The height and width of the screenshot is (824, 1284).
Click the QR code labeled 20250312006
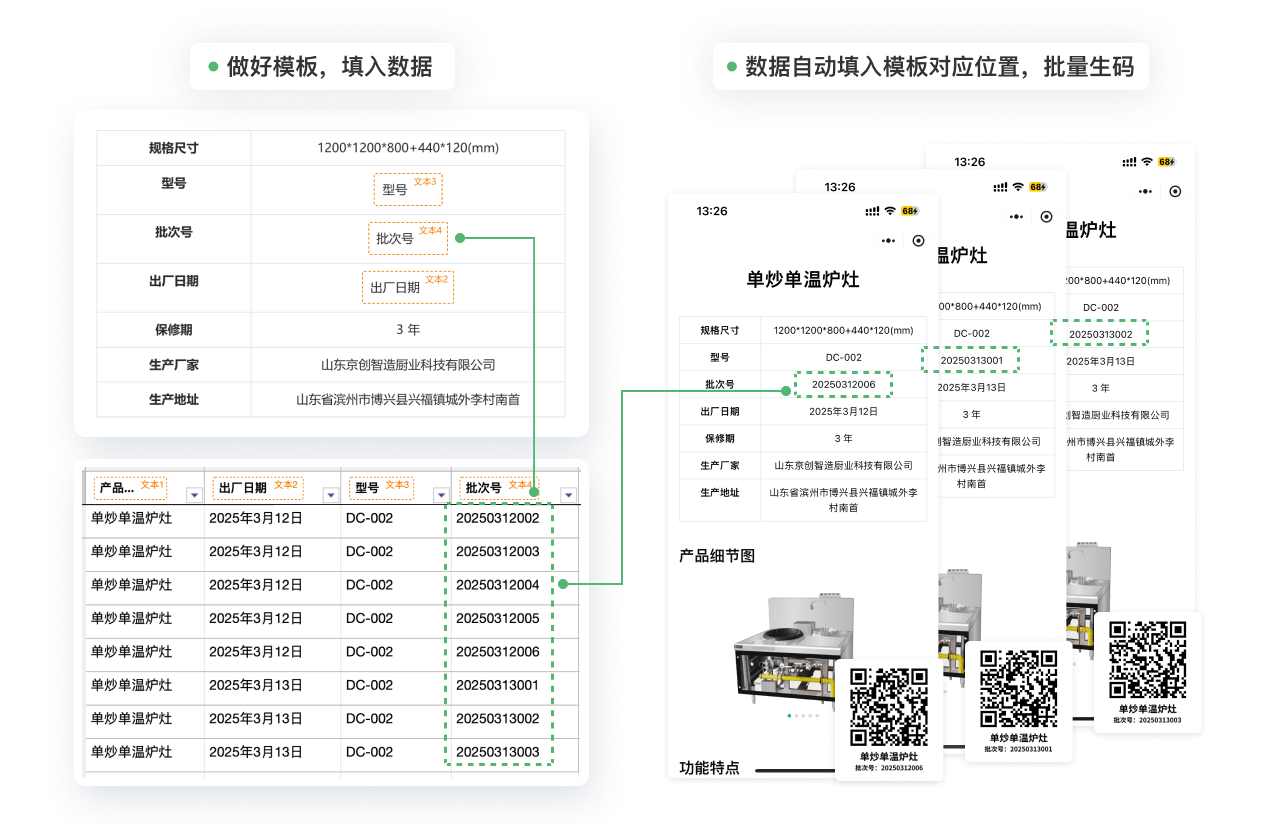(x=888, y=706)
